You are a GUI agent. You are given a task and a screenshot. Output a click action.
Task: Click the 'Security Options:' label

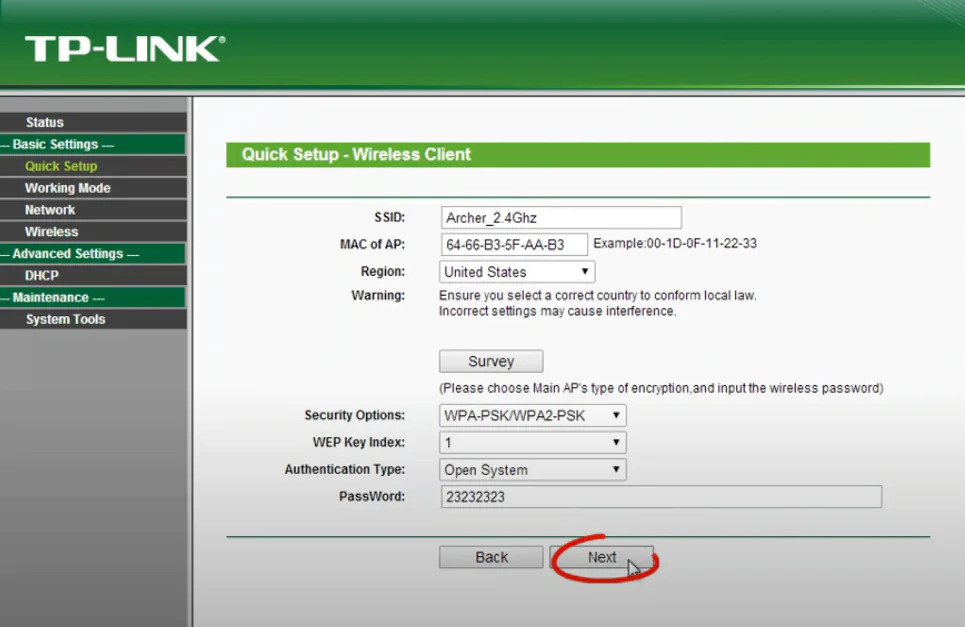354,415
